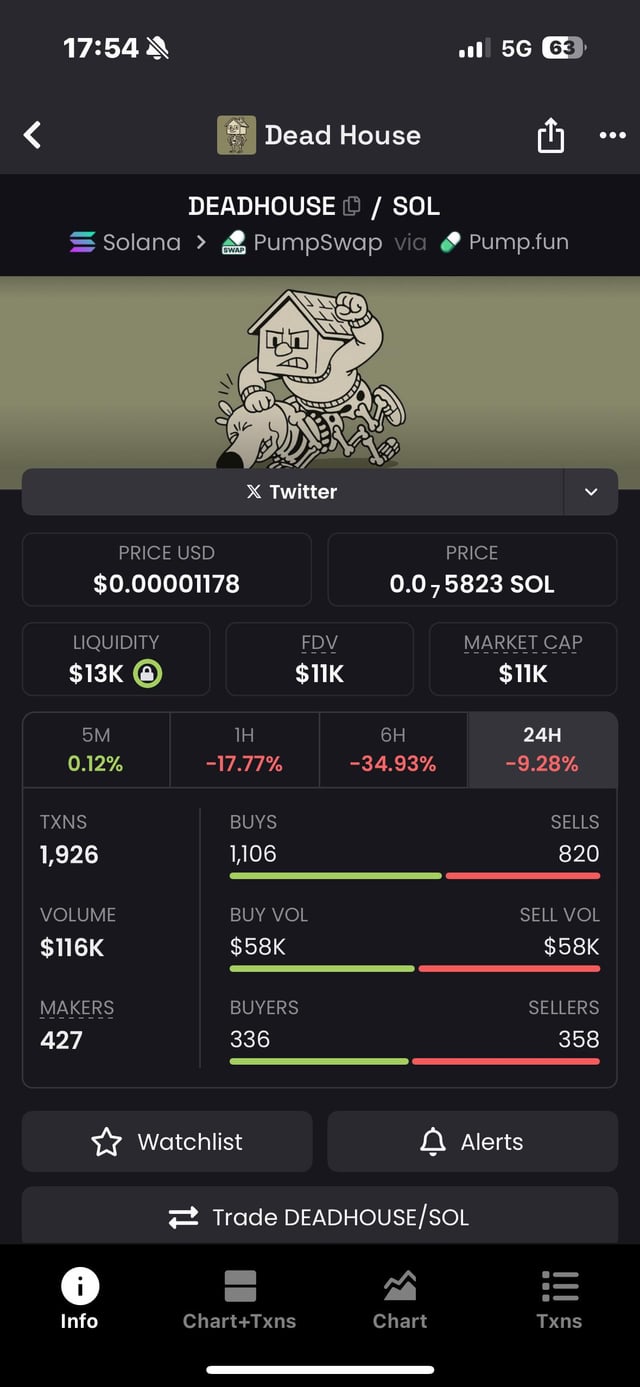
Task: Switch to the Chart+Txns bottom tab
Action: coord(239,1299)
